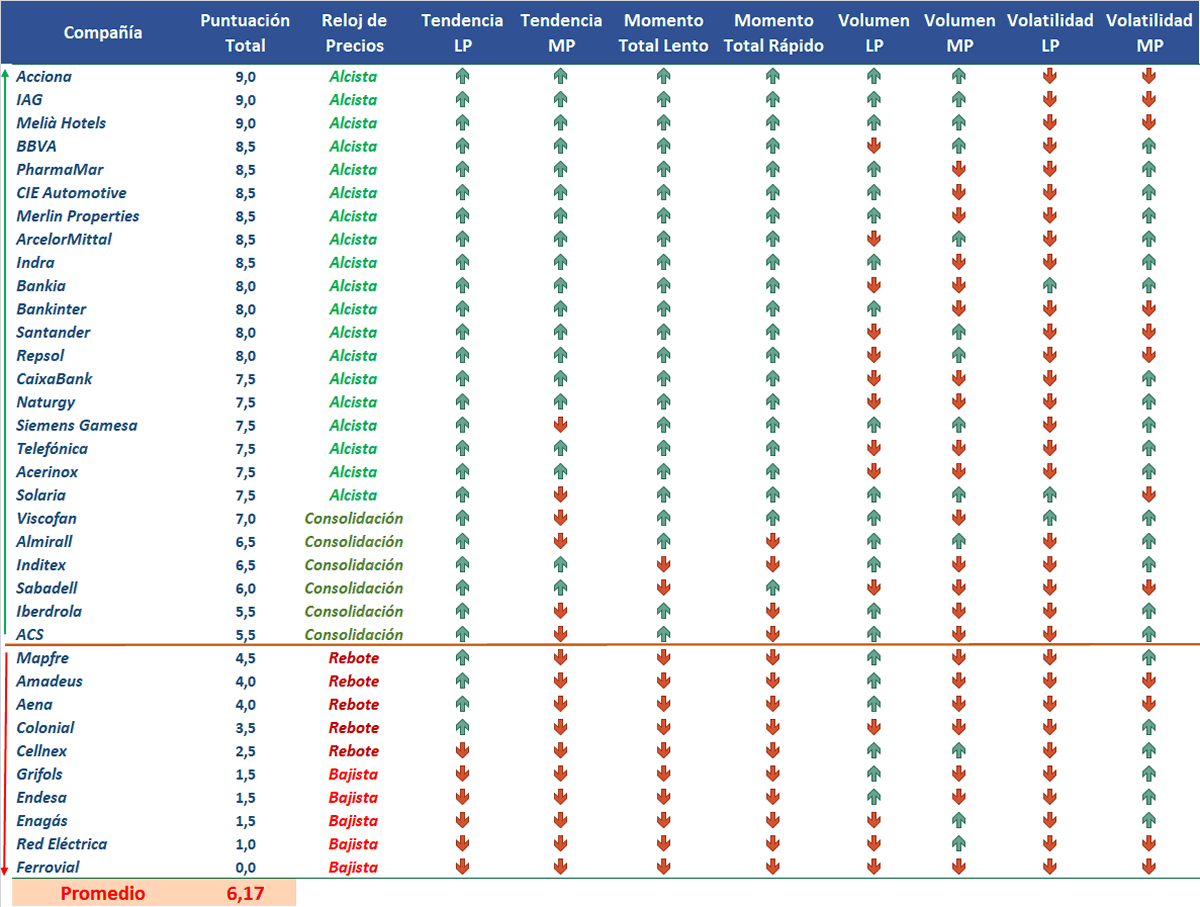Image resolution: width=1200 pixels, height=907 pixels.
Task: Click the green Volumen LP arrow for Mapfre
Action: tap(873, 658)
